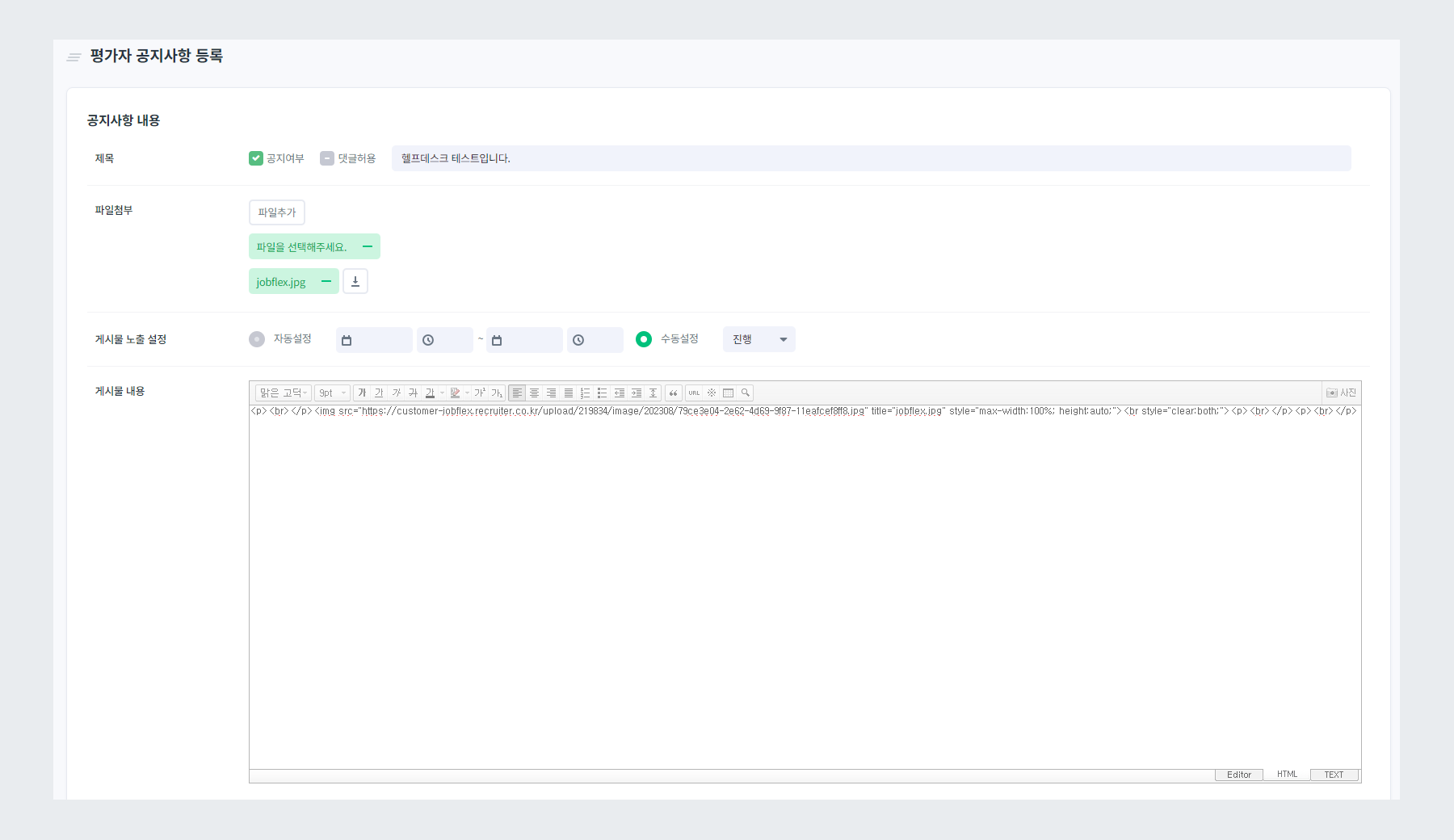Apply font color to text
This screenshot has width=1454, height=840.
[x=430, y=393]
